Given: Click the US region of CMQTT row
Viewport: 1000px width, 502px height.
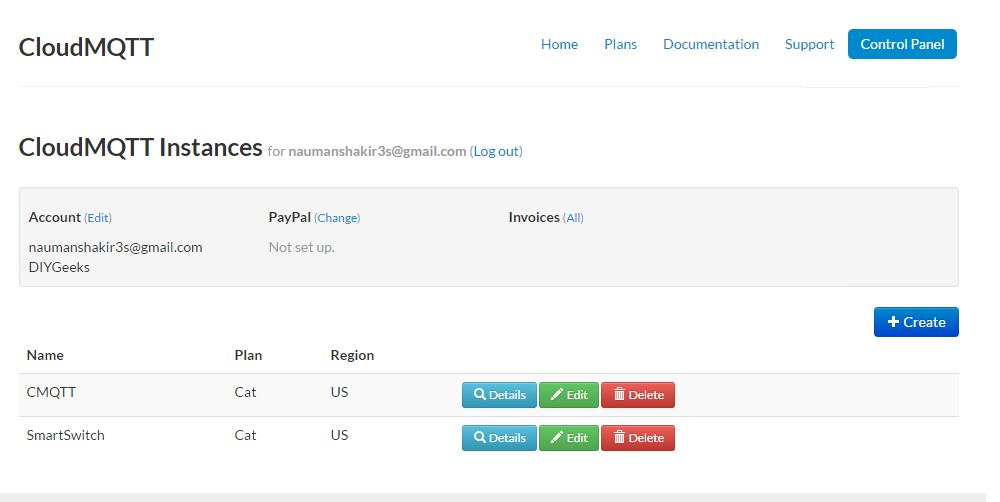Looking at the screenshot, I should (339, 392).
